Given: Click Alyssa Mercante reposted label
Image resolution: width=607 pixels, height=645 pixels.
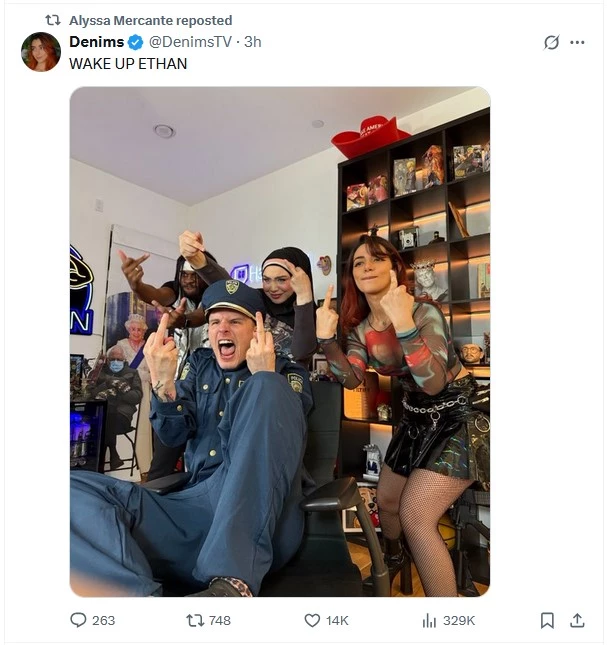Looking at the screenshot, I should coord(151,20).
